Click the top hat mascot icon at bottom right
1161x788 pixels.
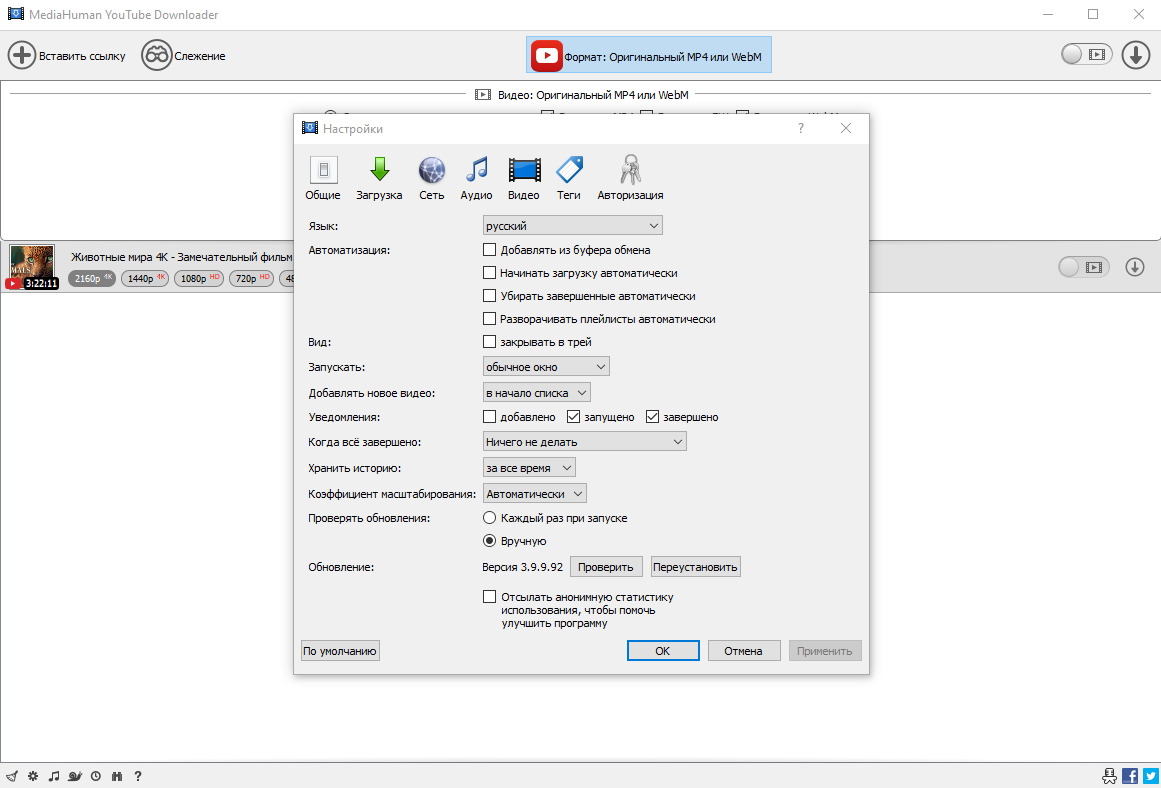tap(1109, 775)
